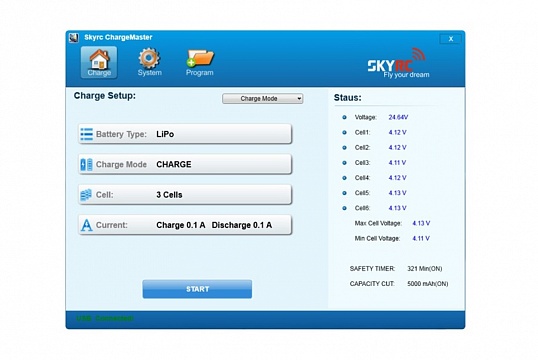Open the System gear settings

click(149, 62)
